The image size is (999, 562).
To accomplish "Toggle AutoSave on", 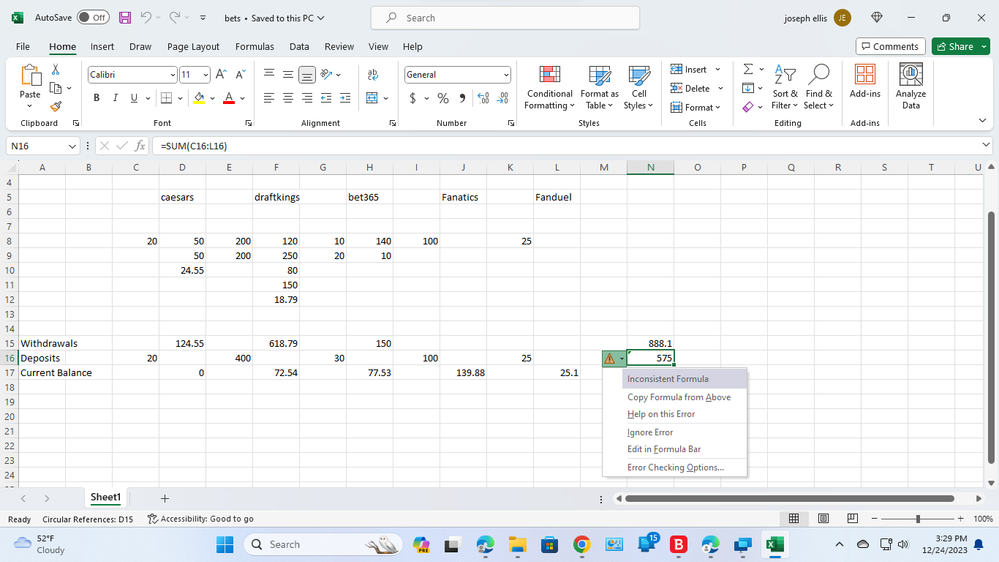I will 93,18.
